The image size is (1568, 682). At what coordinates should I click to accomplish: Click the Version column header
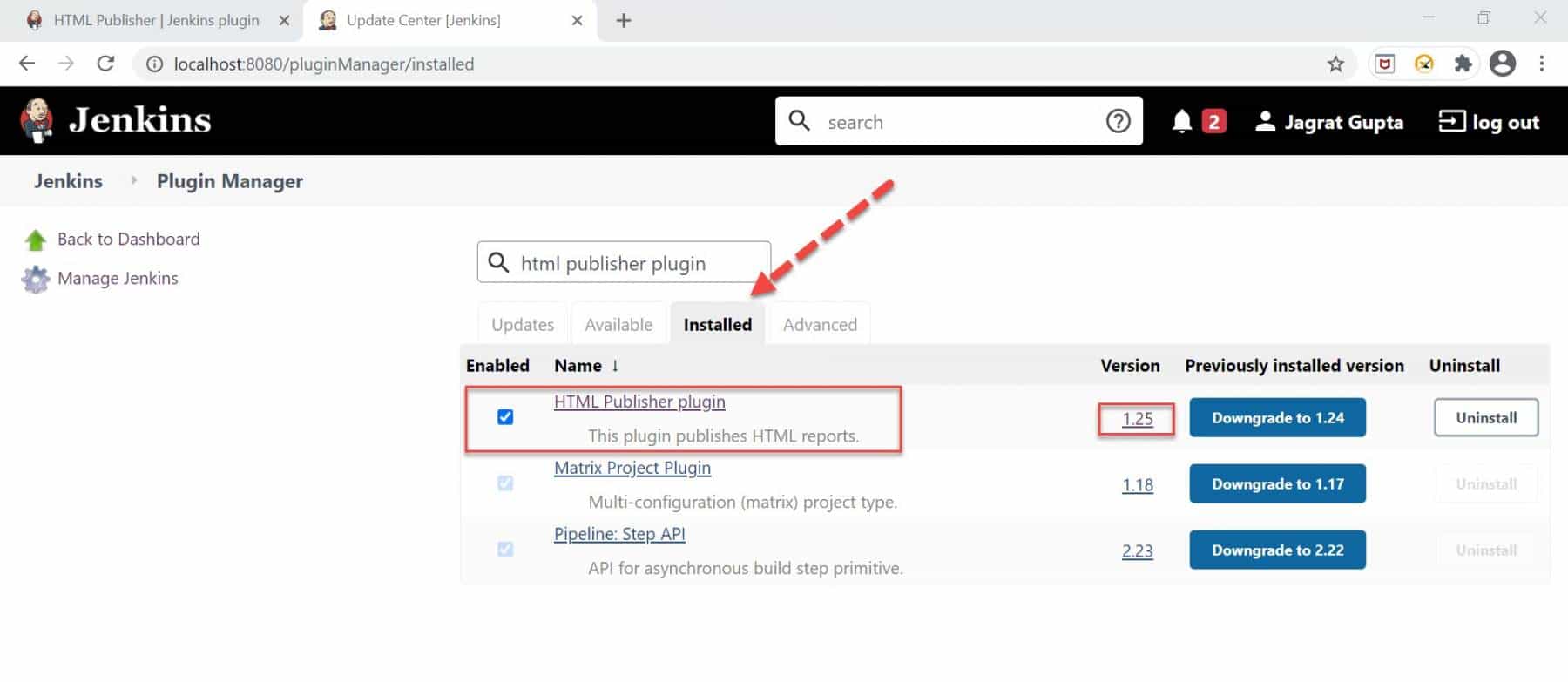pos(1130,366)
